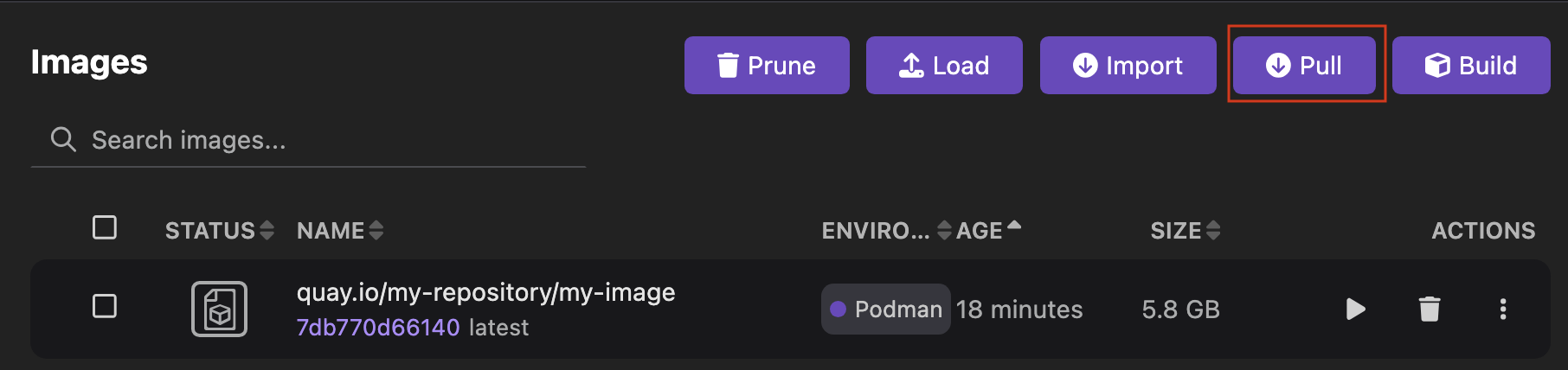
Task: Click the search magnifier icon
Action: coord(63,139)
